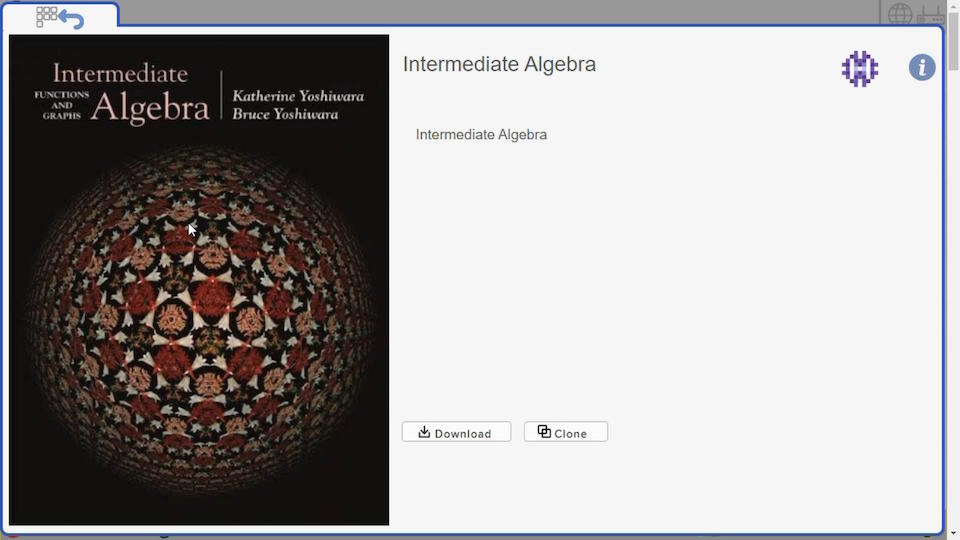Image resolution: width=960 pixels, height=540 pixels.
Task: Open the Intermediate Algebra cover thumbnail
Action: pos(199,280)
